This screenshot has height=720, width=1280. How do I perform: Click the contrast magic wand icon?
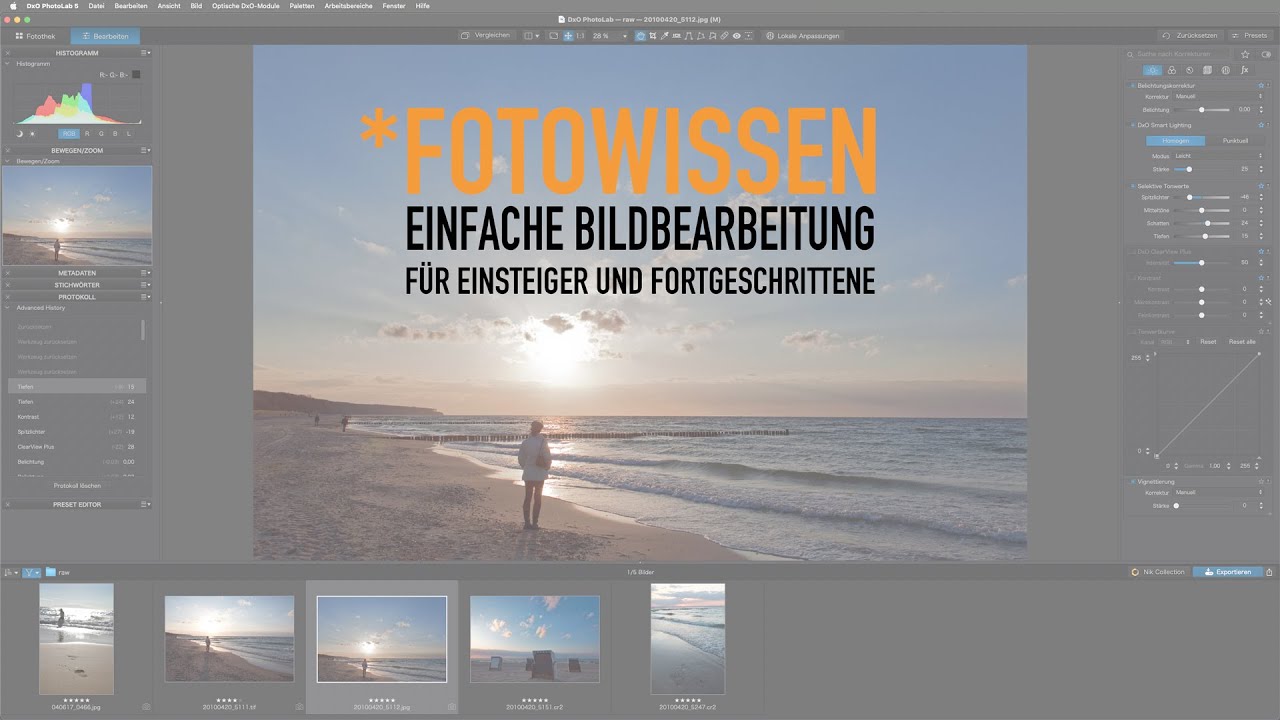tap(1267, 301)
